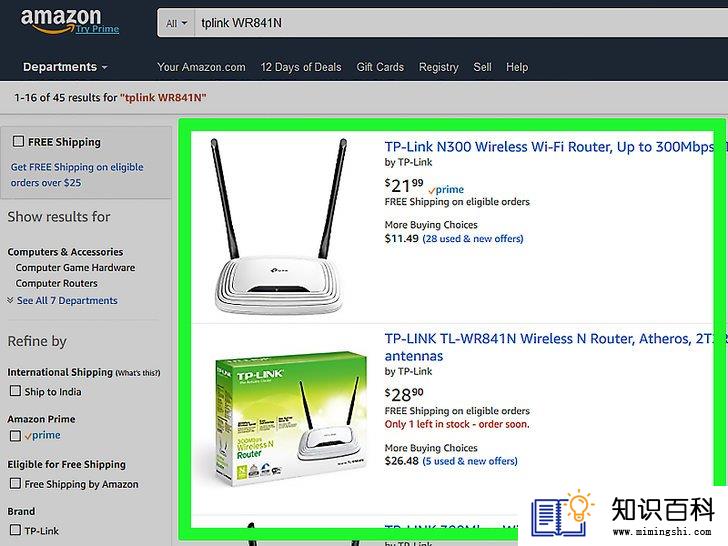Tick the FREE Shipping checkbox
Image resolution: width=728 pixels, height=546 pixels.
click(19, 141)
